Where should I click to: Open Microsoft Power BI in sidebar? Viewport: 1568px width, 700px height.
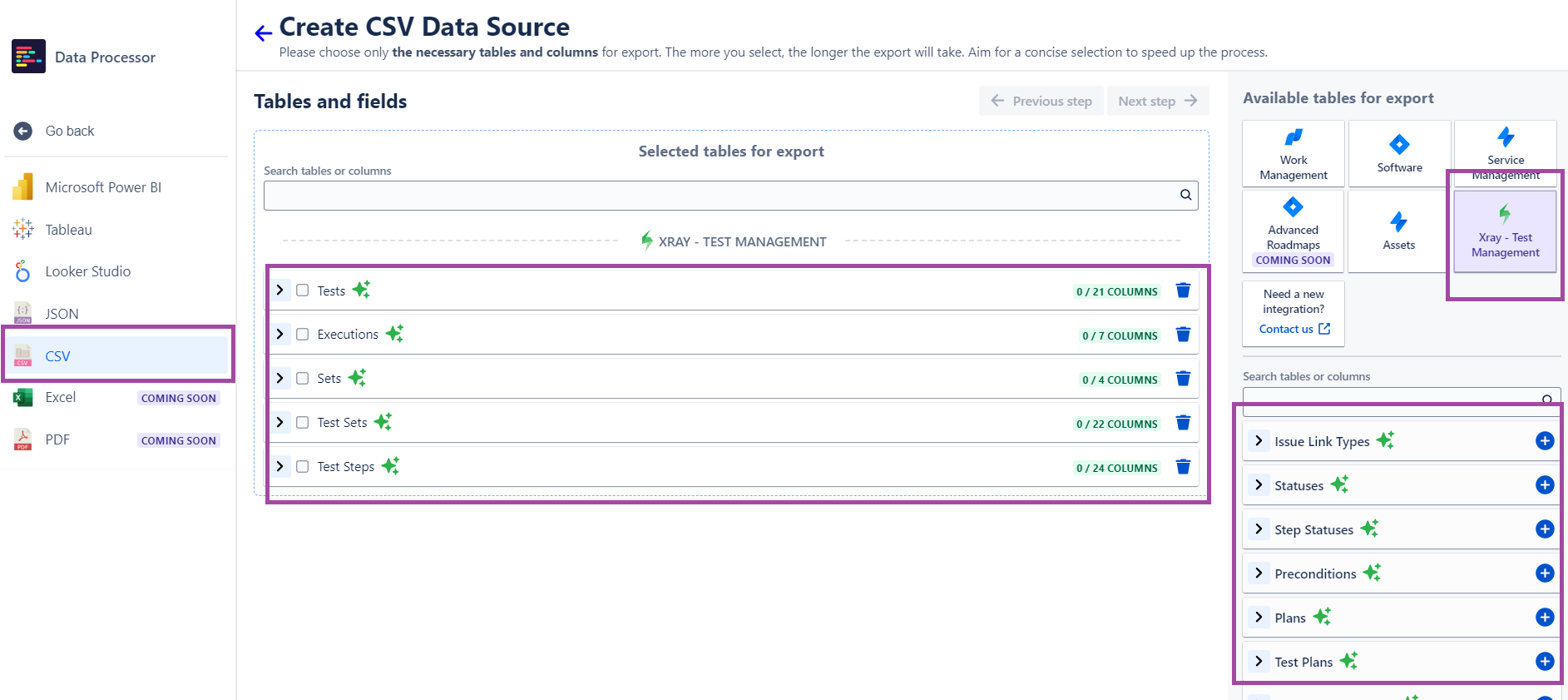click(x=103, y=187)
